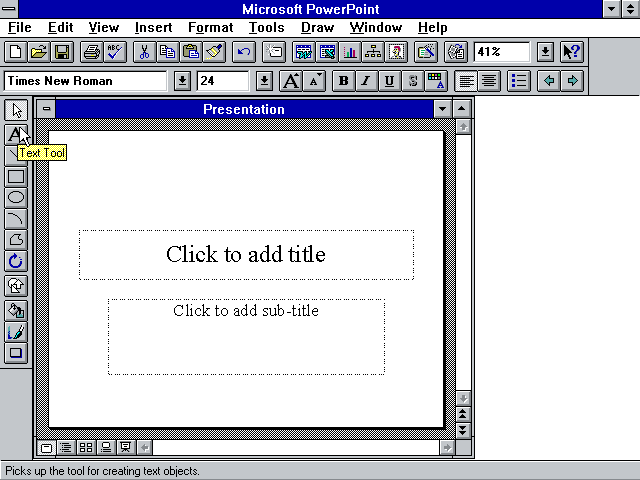Open the Report It icon next to zoom box
640x480 pixels.
456,52
